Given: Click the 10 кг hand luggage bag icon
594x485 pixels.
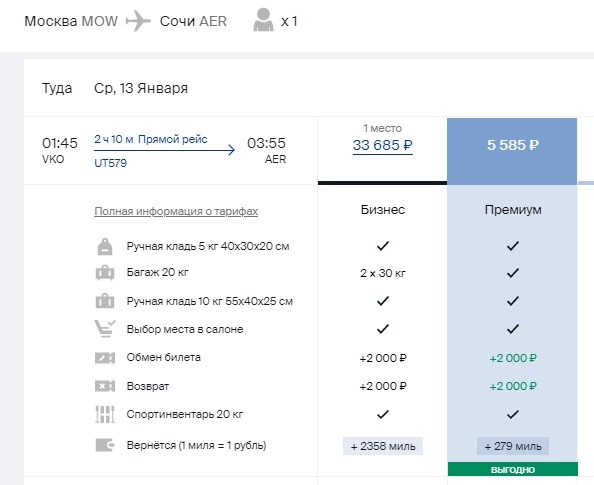Looking at the screenshot, I should (105, 301).
